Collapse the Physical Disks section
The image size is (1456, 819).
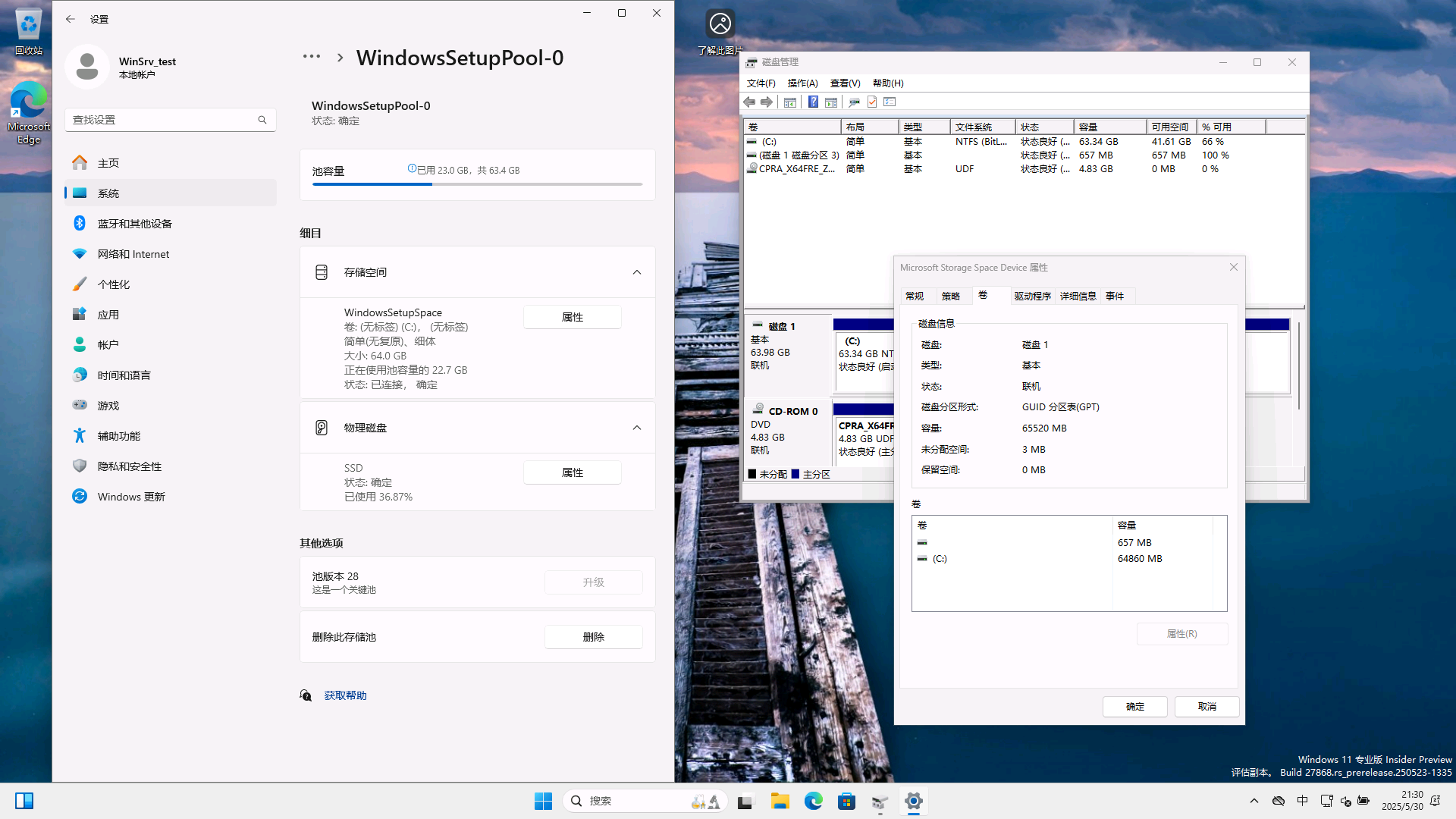click(637, 428)
